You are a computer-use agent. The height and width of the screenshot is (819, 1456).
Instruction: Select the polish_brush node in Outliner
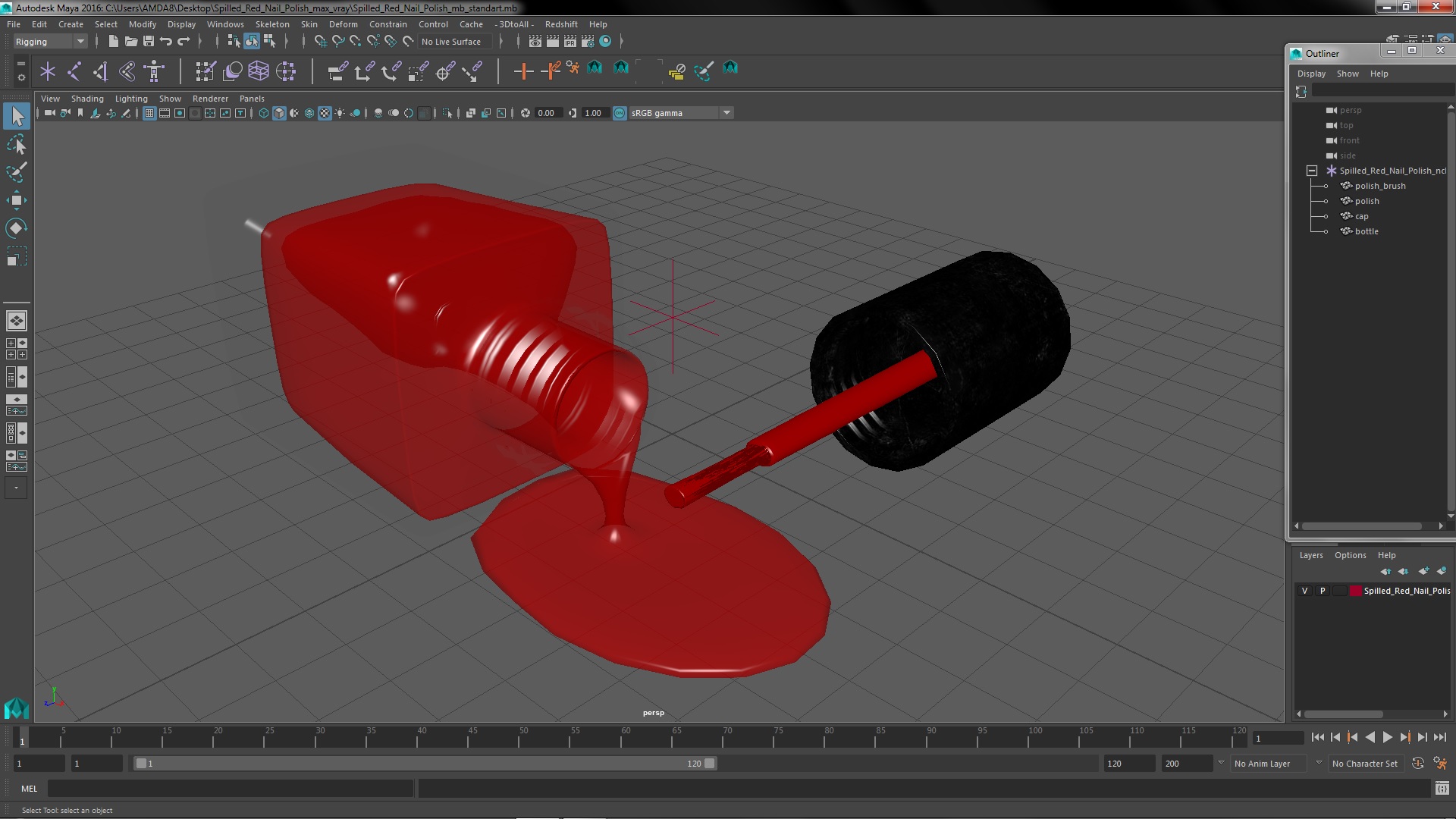tap(1379, 186)
